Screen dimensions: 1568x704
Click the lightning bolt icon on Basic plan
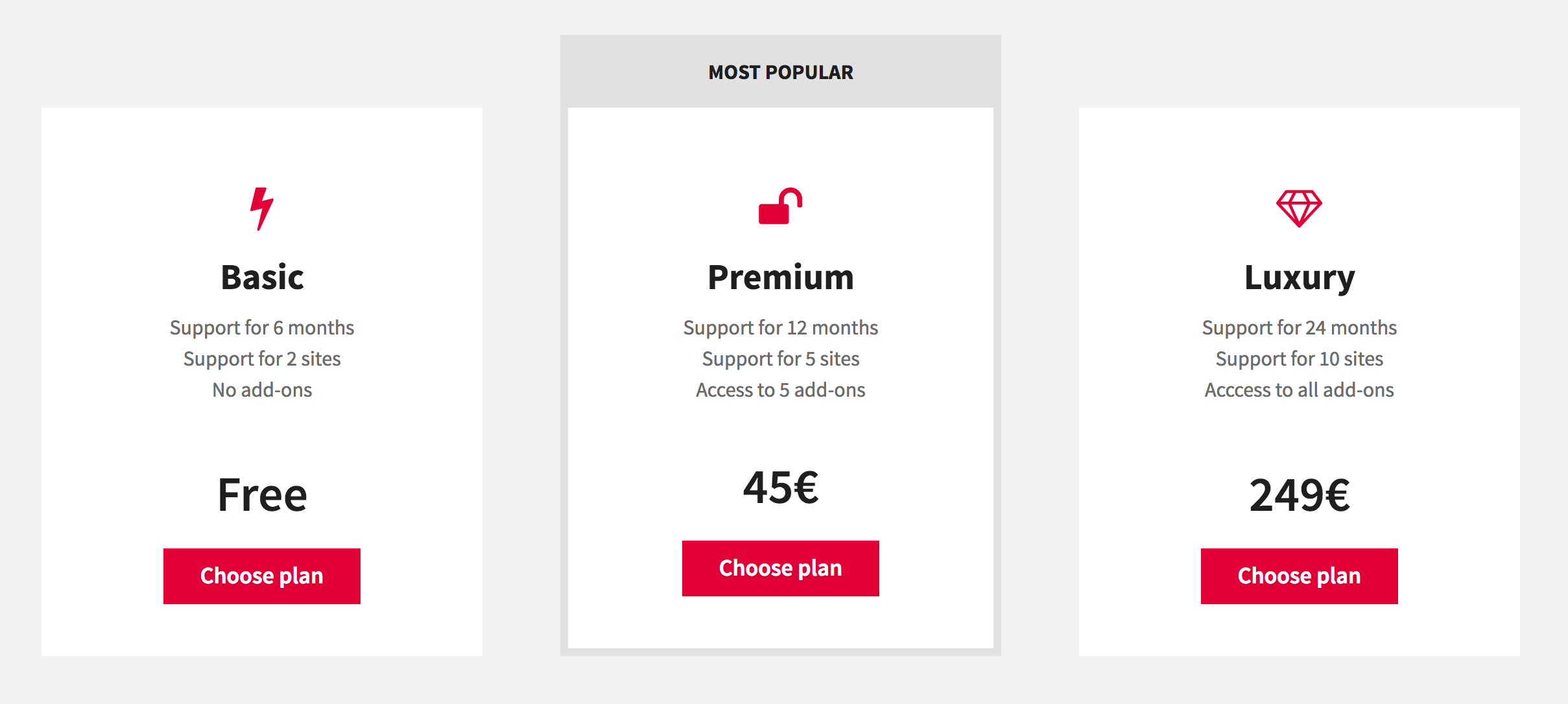(x=262, y=209)
